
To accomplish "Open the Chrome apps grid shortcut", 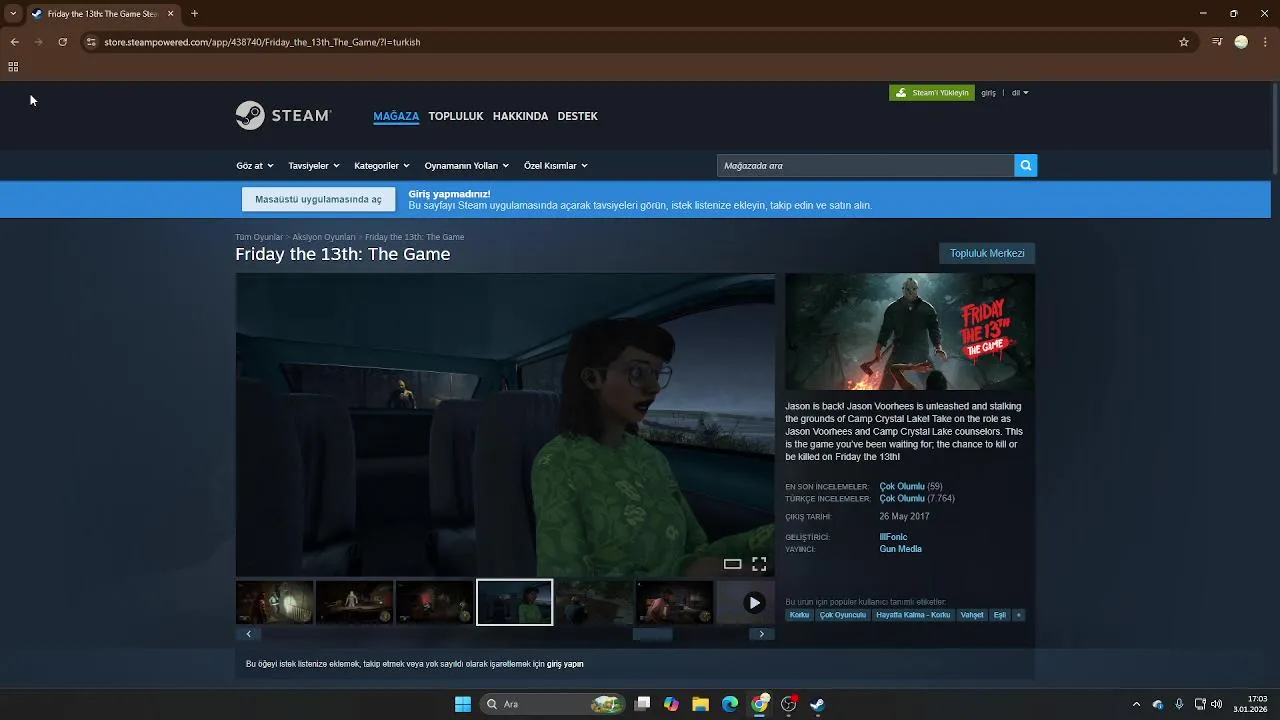I will [13, 67].
